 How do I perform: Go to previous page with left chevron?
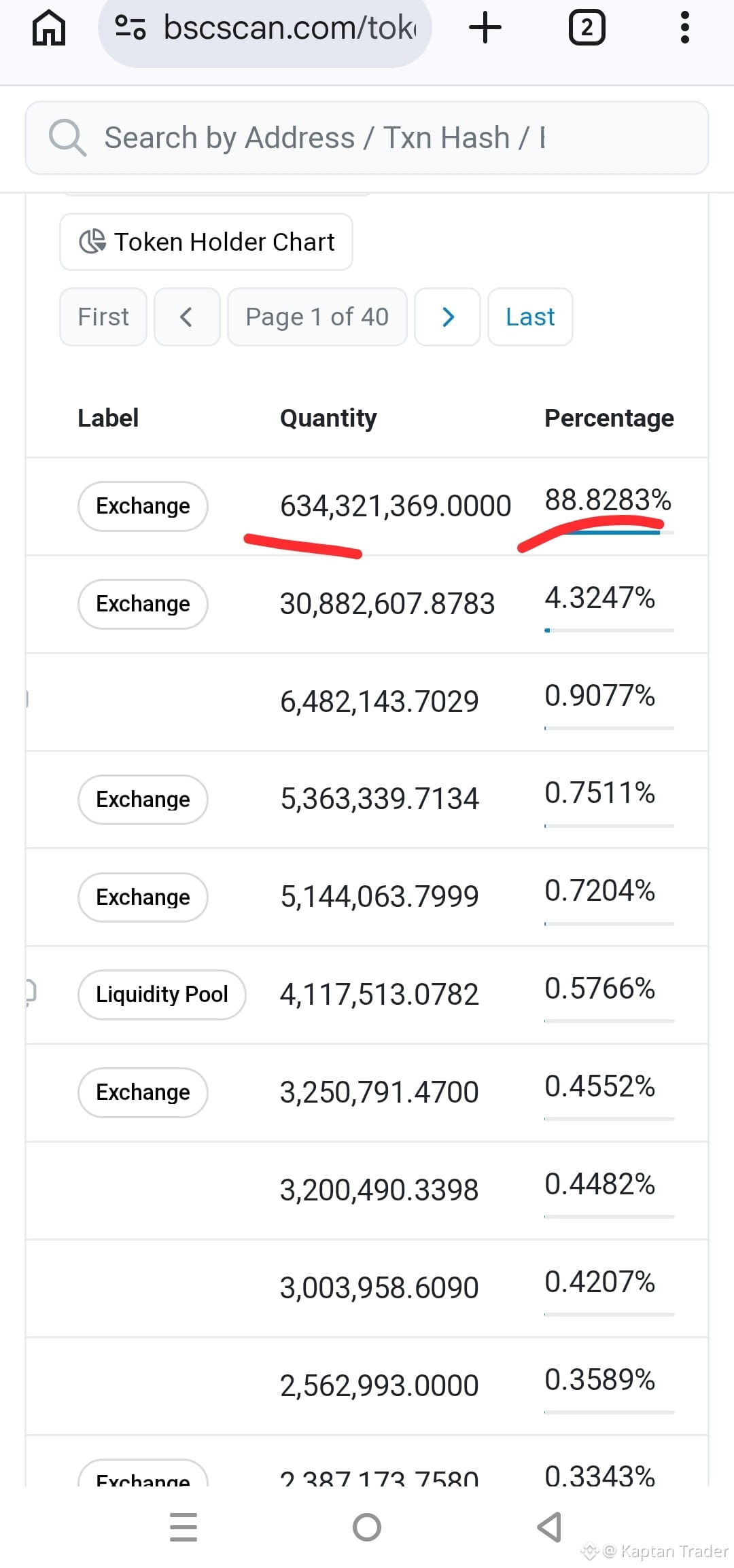(187, 317)
